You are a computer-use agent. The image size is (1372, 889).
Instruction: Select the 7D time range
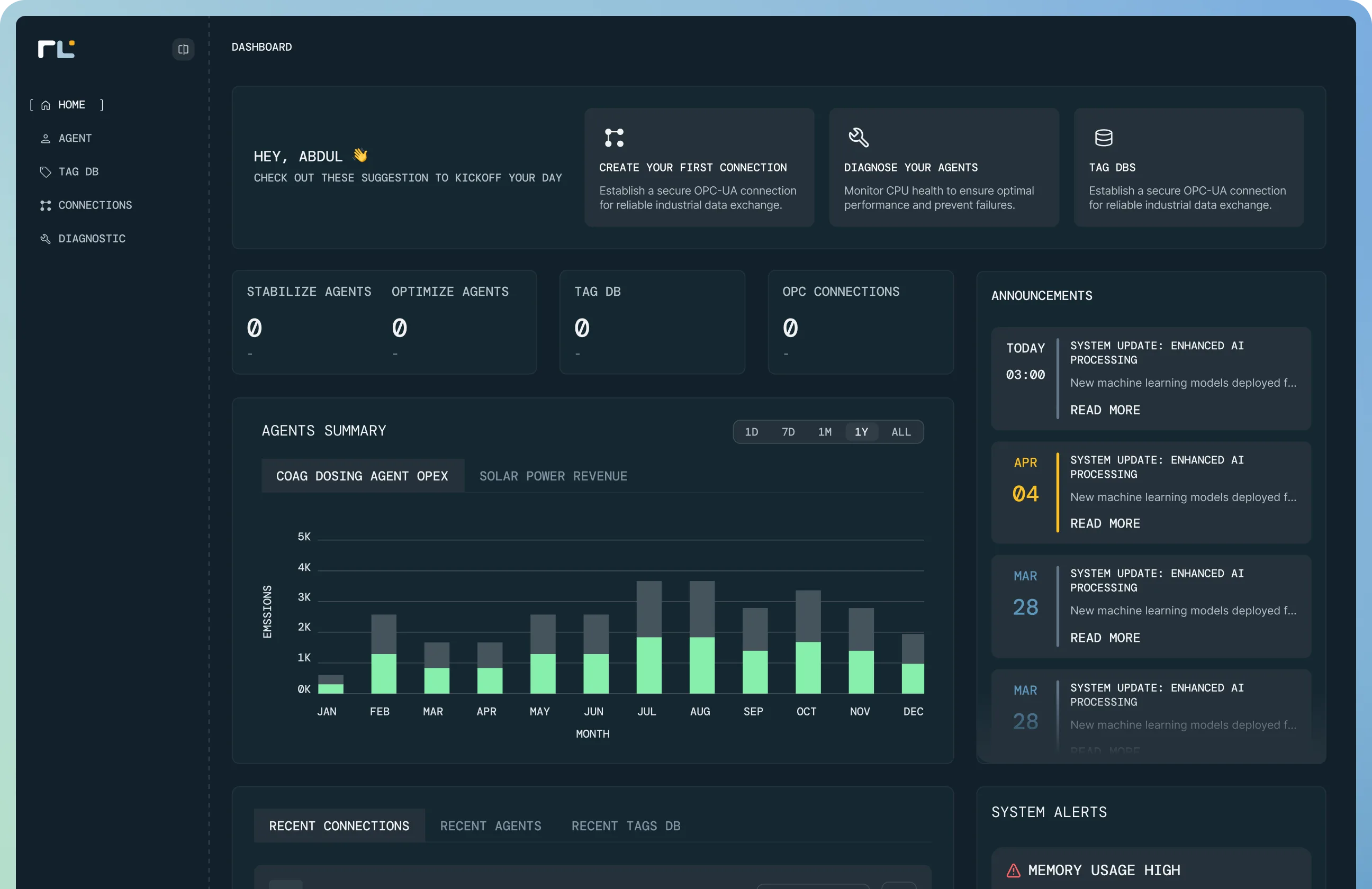point(788,432)
